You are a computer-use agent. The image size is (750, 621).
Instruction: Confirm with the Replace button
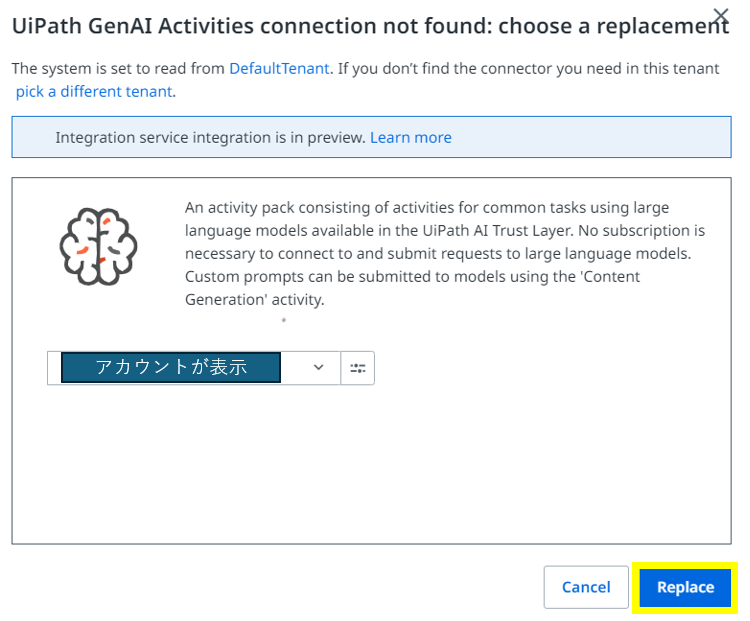(x=685, y=587)
